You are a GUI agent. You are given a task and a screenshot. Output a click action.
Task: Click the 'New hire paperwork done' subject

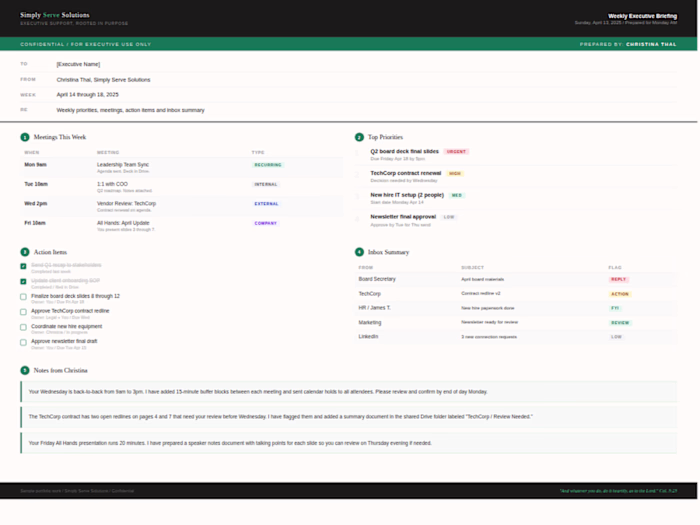(488, 308)
